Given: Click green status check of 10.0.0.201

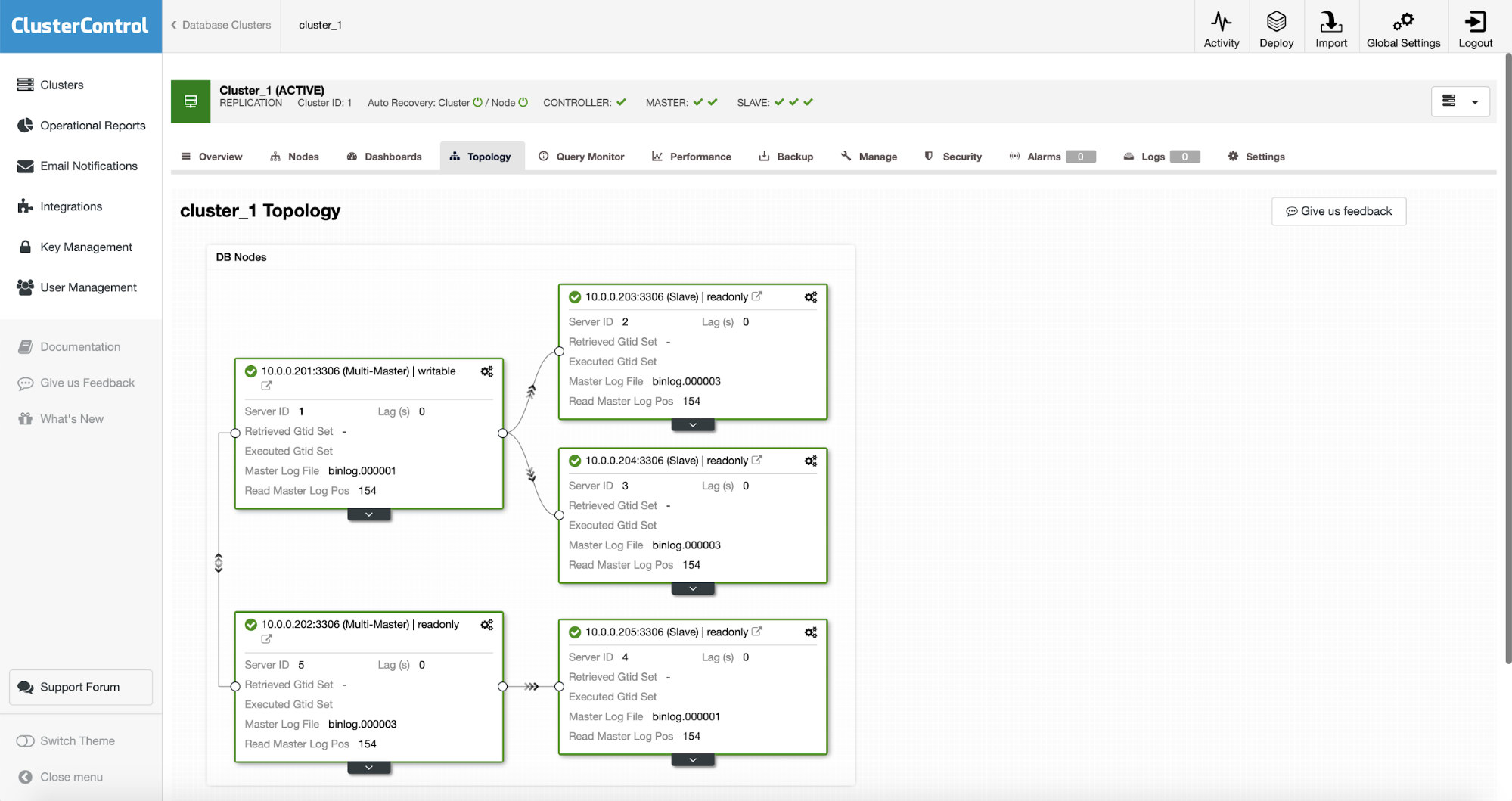Looking at the screenshot, I should (251, 371).
